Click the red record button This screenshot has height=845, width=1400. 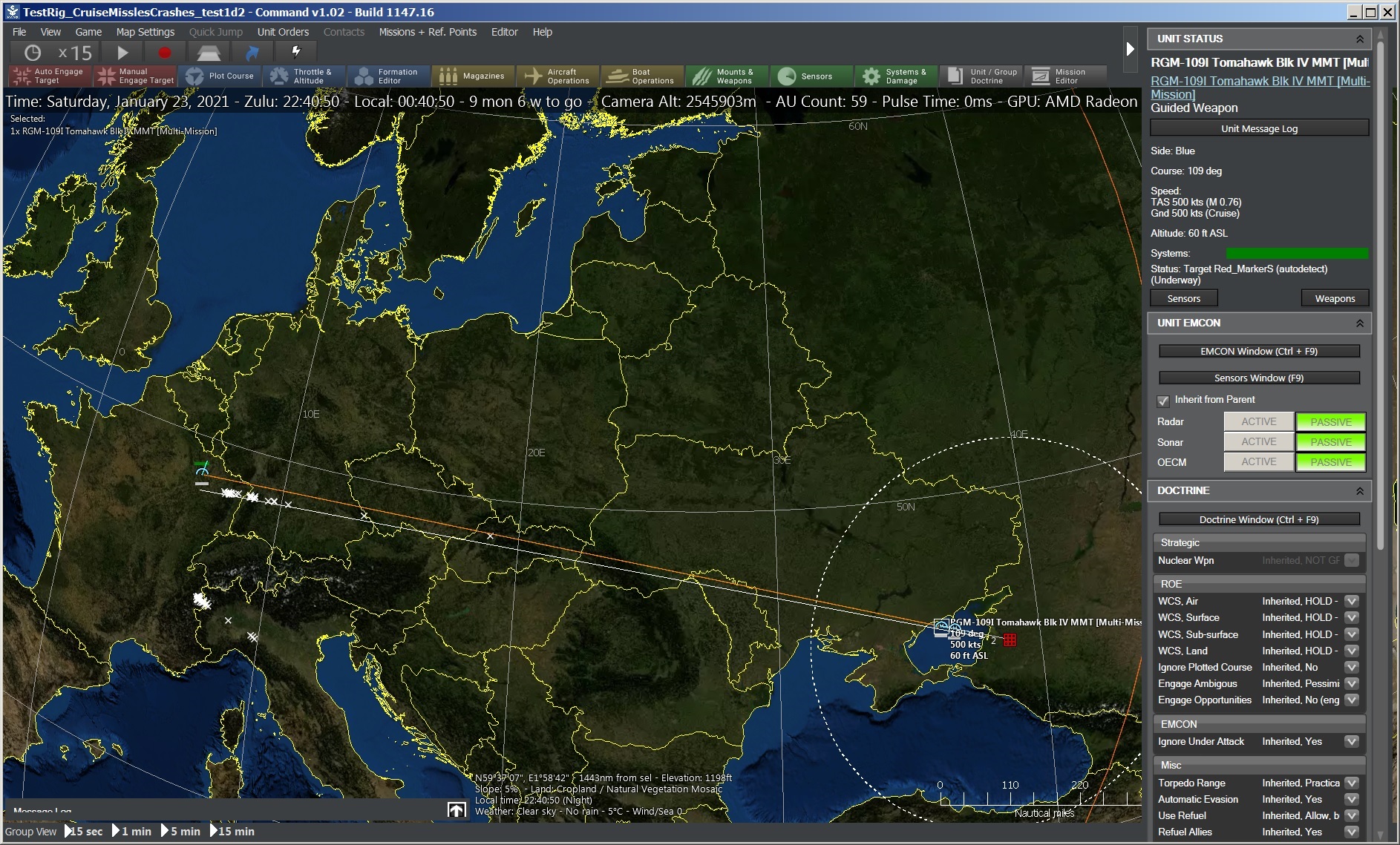[165, 53]
